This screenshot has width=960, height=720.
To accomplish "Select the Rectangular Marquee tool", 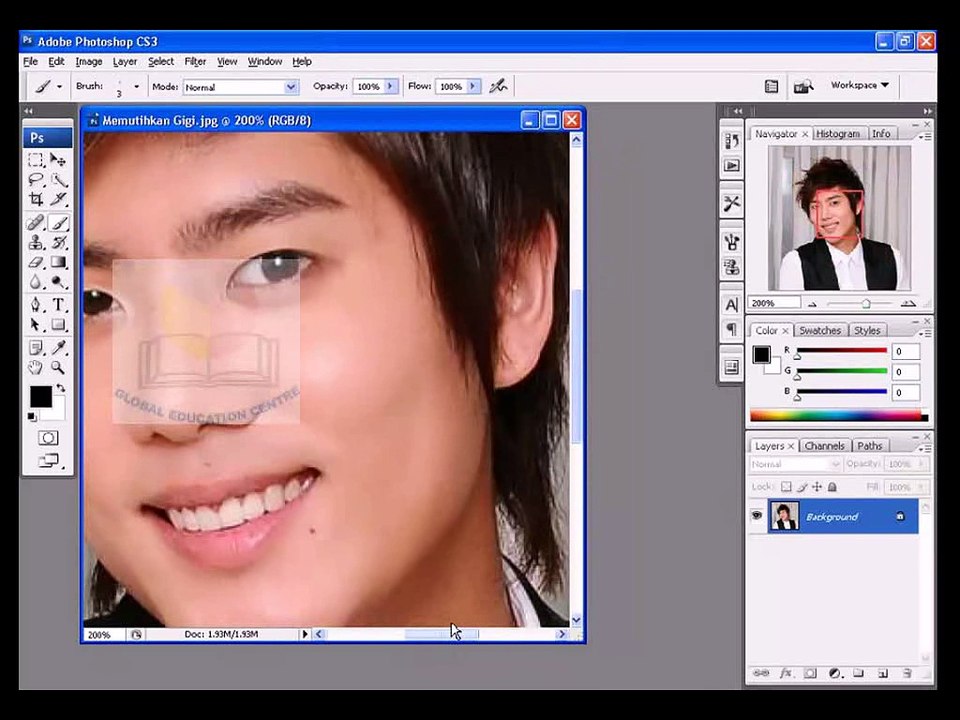I will click(x=36, y=160).
